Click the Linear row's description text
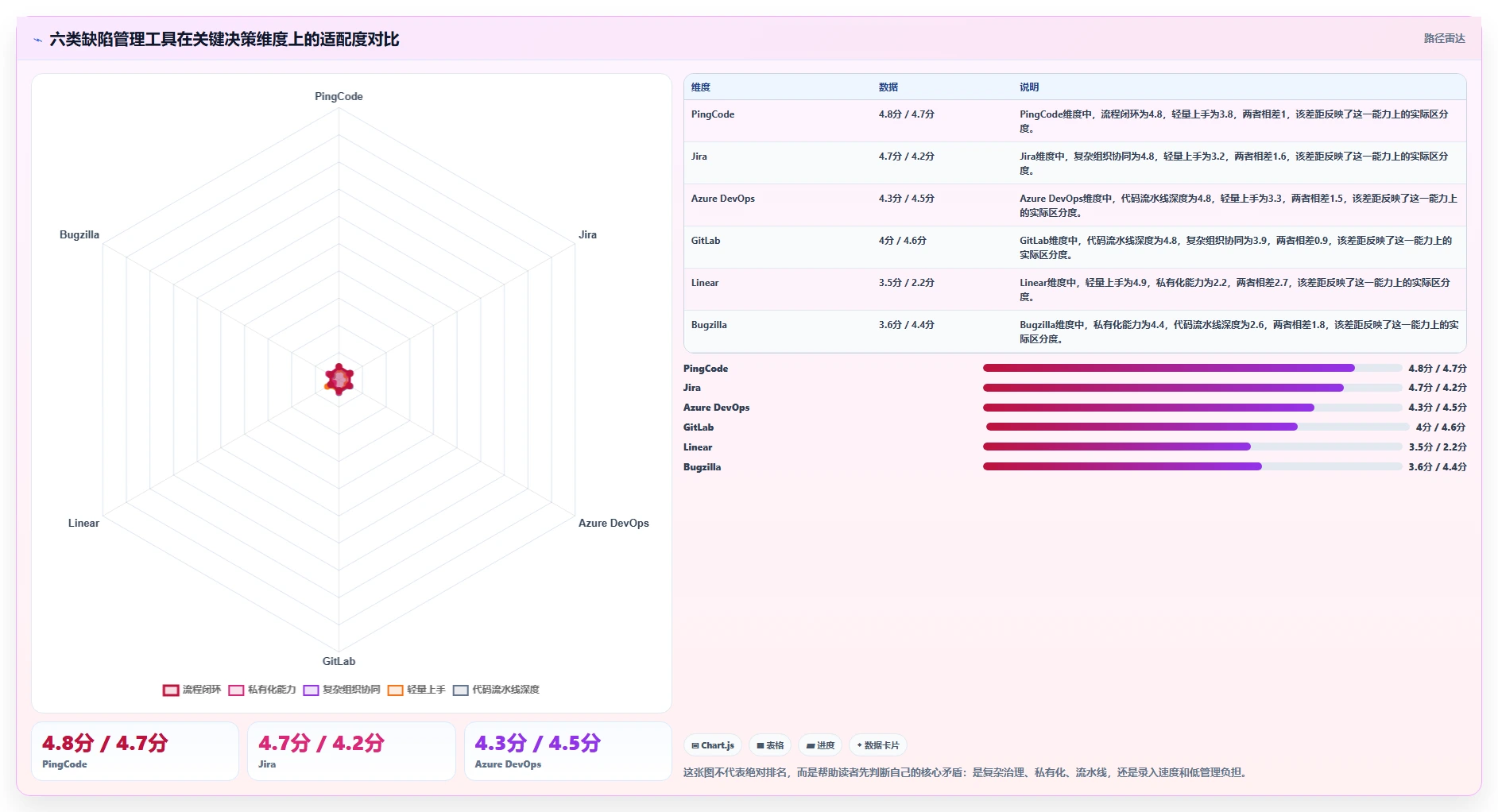This screenshot has height=812, width=1498. (x=1235, y=290)
